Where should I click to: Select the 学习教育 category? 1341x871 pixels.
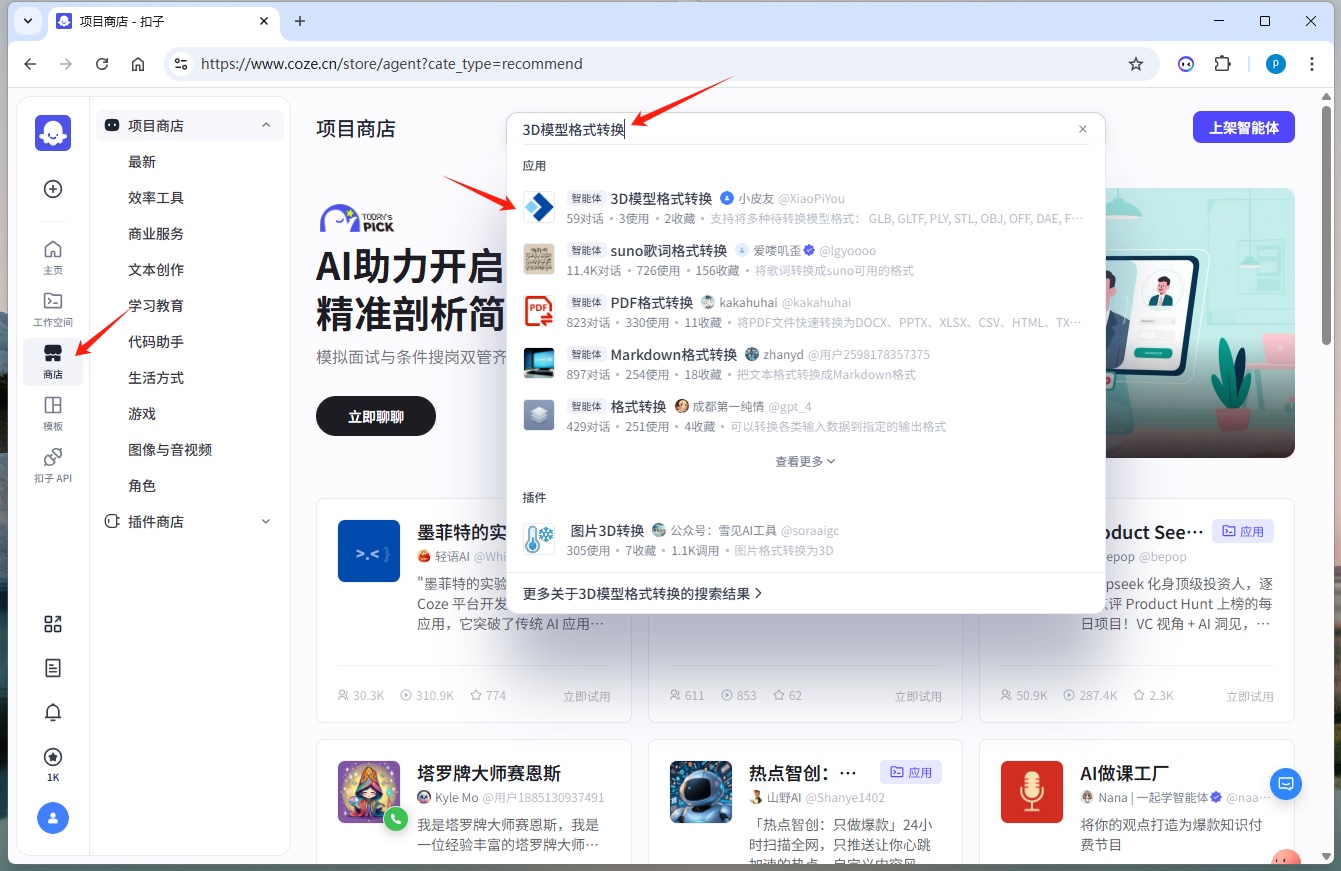tap(156, 306)
